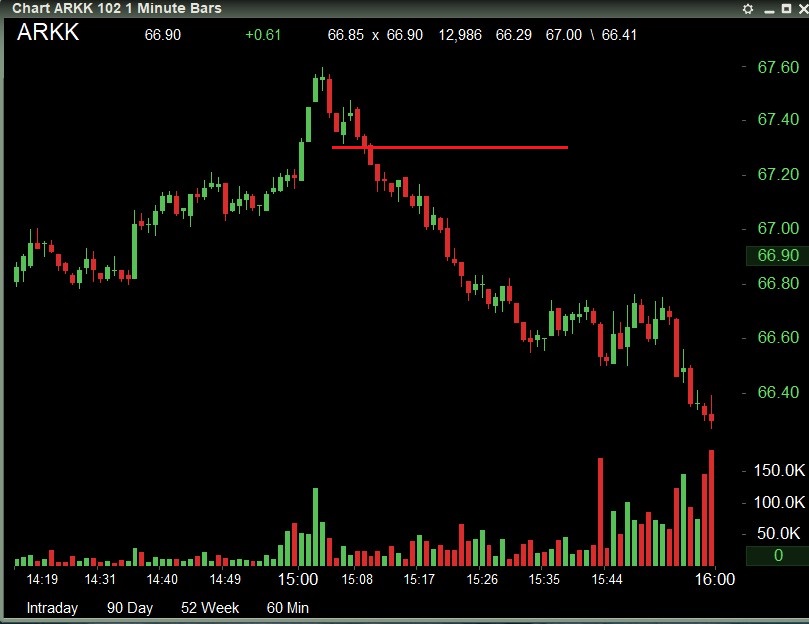
Task: Click the ARKK ticker symbol
Action: pyautogui.click(x=48, y=32)
